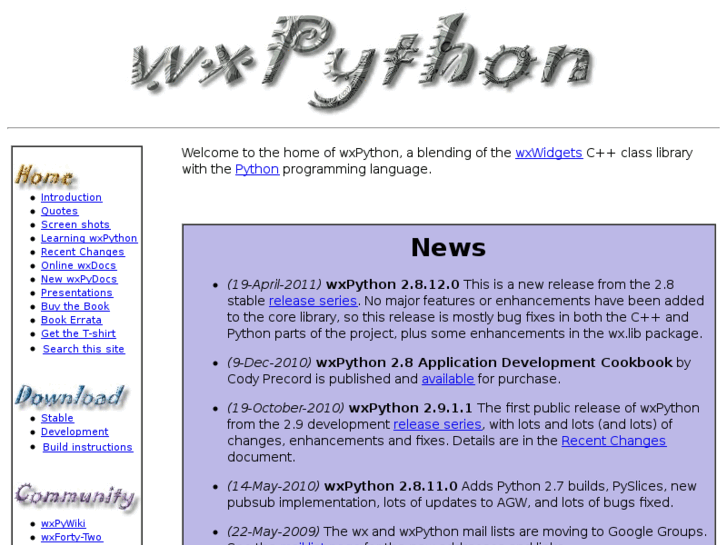Open the Quotes page
The image size is (727, 545).
pyautogui.click(x=59, y=211)
